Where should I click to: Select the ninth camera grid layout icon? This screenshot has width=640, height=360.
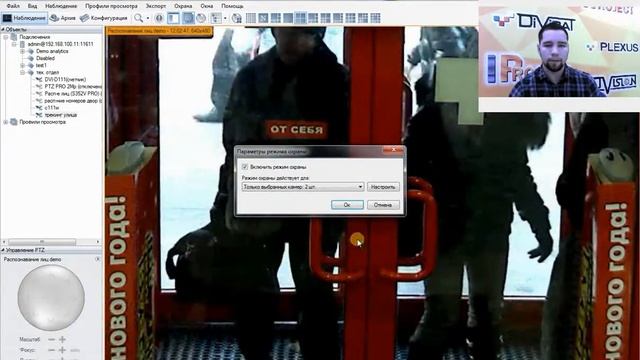tap(351, 18)
